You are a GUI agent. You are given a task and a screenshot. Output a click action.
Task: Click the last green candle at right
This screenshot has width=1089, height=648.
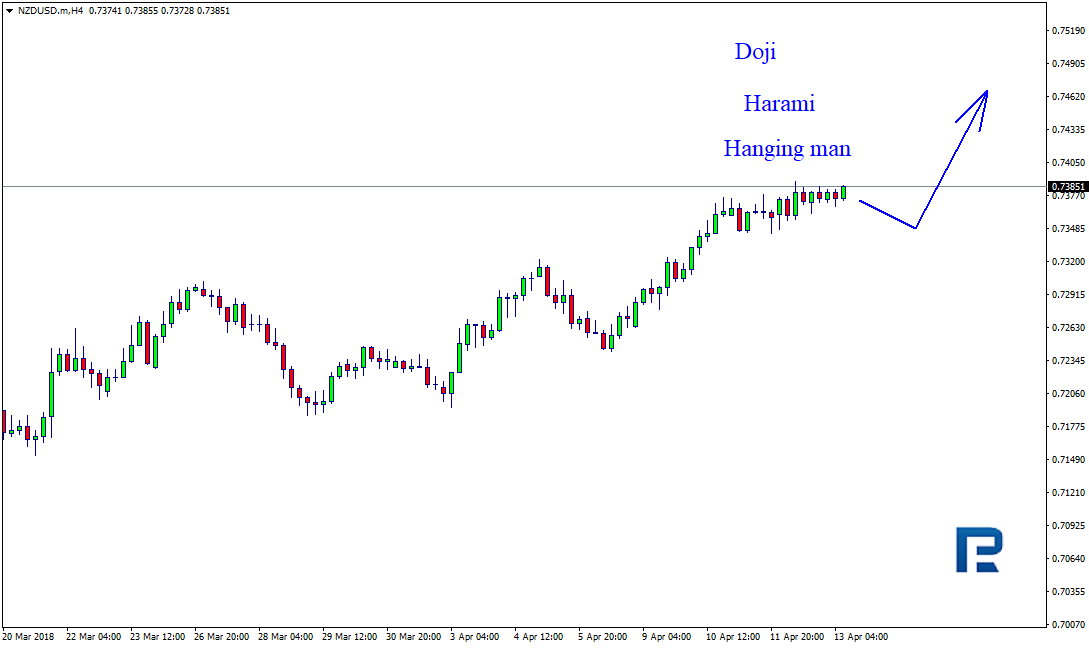[x=844, y=192]
